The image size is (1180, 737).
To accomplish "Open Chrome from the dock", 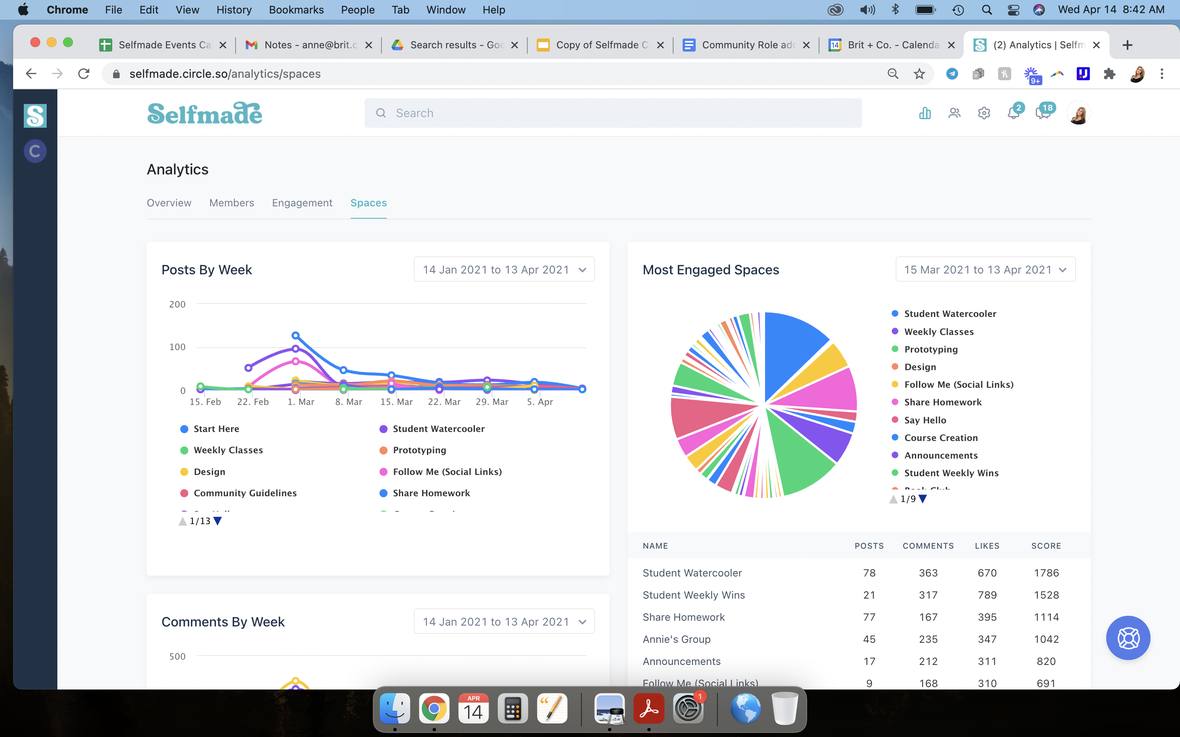I will [x=434, y=708].
